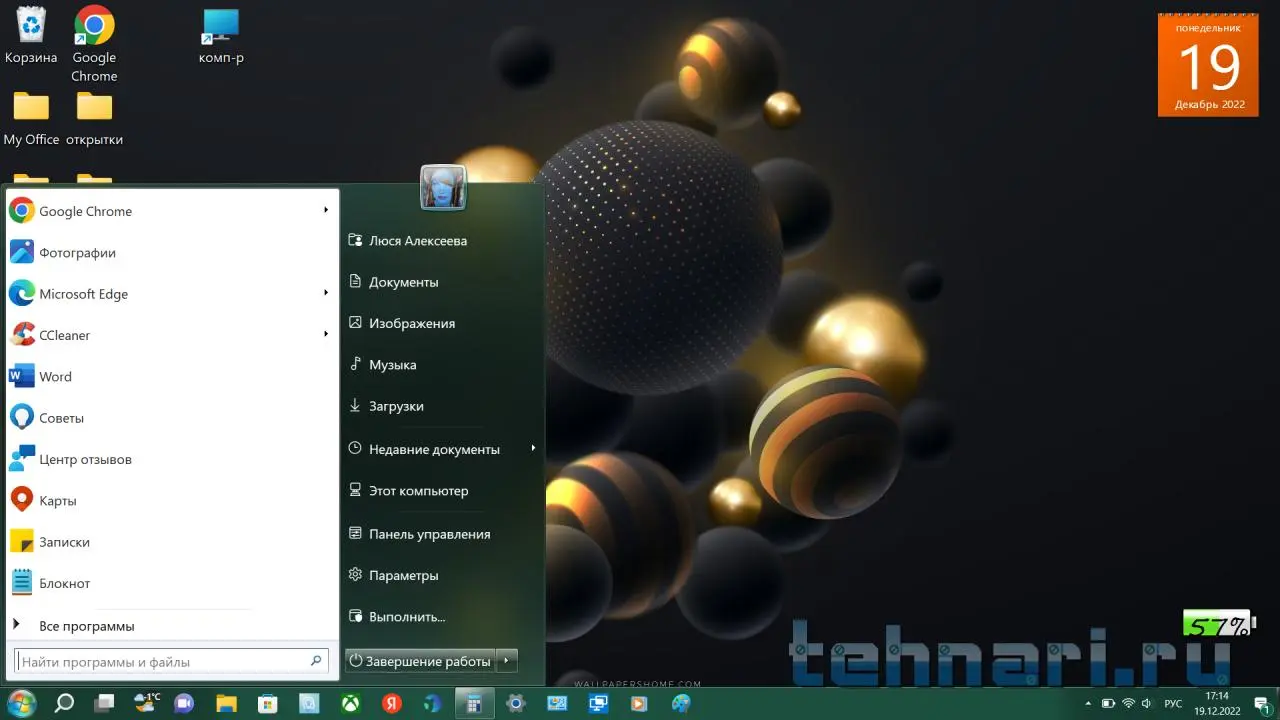
Task: Click the Найти программы и файлы search field
Action: (160, 661)
